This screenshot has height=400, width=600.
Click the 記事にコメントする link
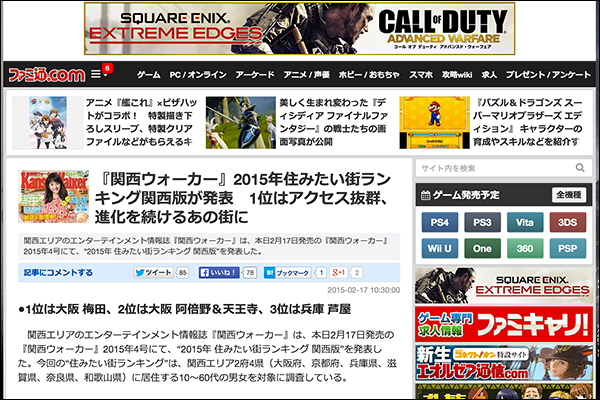click(x=58, y=272)
